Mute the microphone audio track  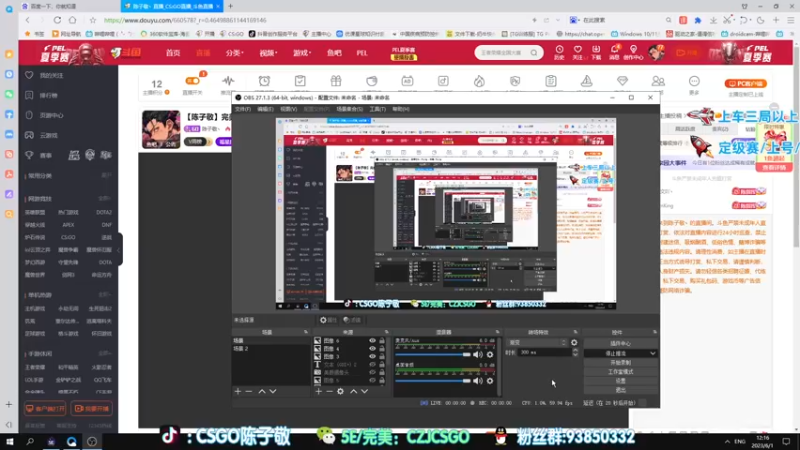(x=478, y=355)
